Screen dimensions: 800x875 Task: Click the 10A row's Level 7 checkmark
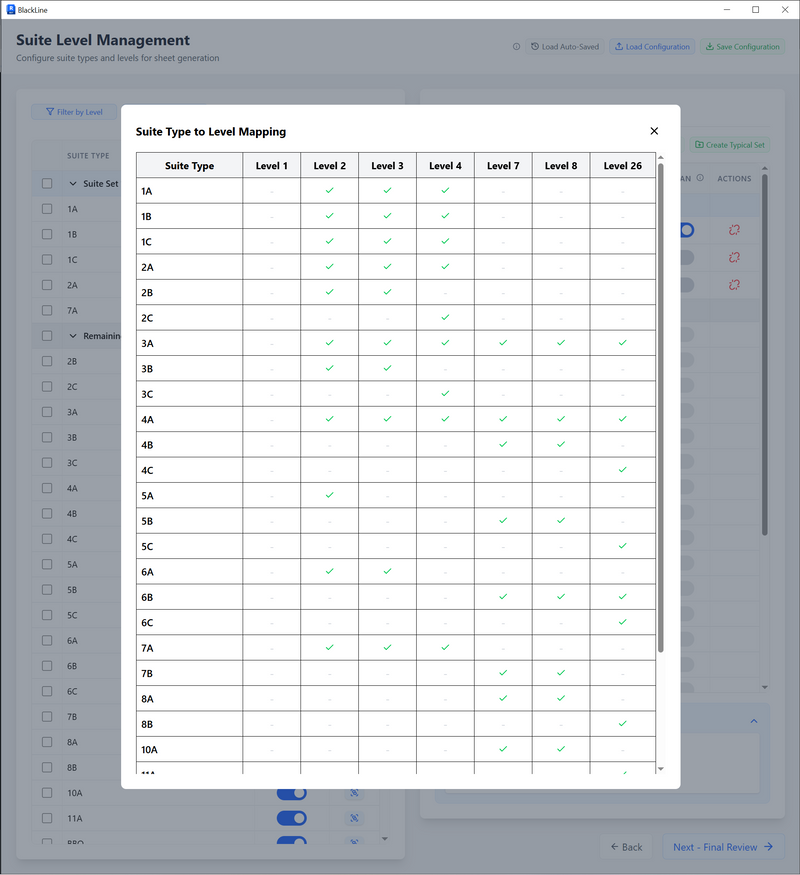coord(503,749)
